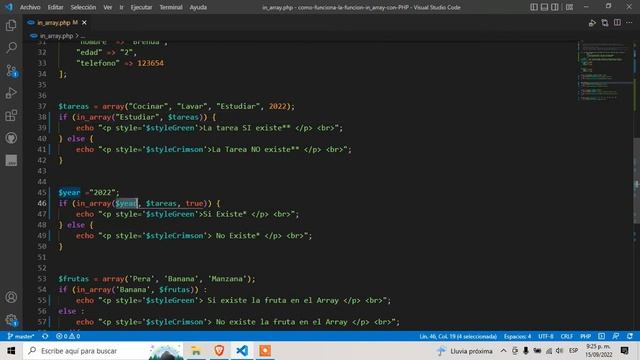This screenshot has width=640, height=360.
Task: Open the Accounts menu icon
Action: (11, 297)
